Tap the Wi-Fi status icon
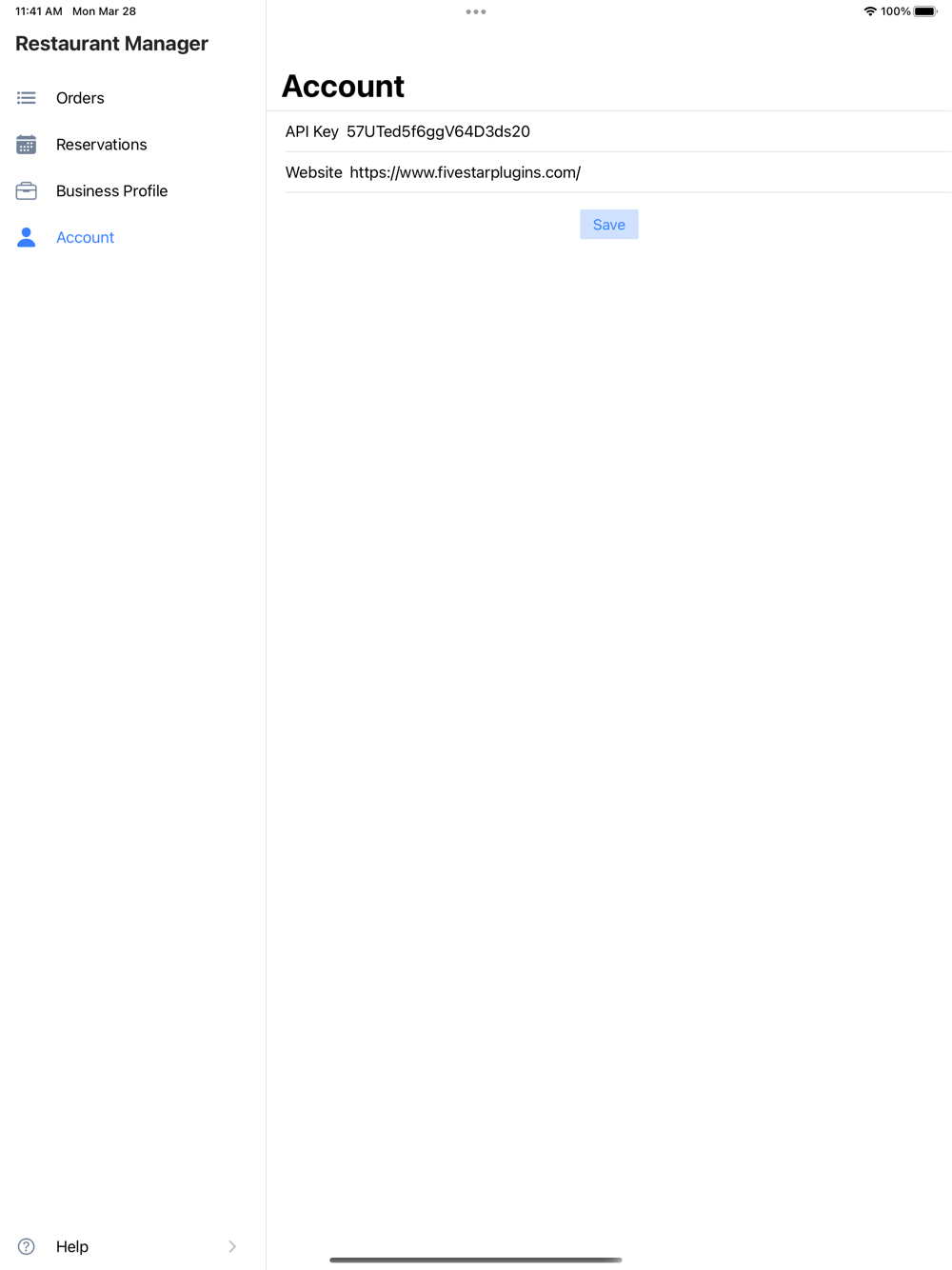Screen dimensions: 952x1270 [x=870, y=11]
